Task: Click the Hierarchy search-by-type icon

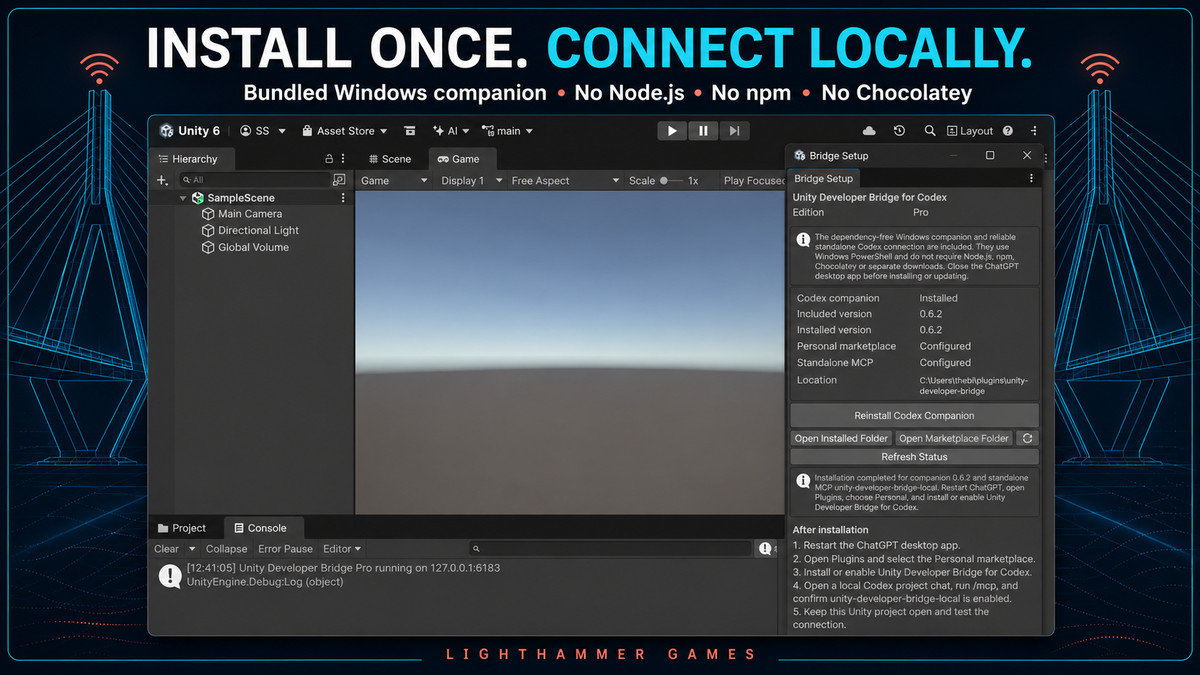Action: (x=340, y=180)
